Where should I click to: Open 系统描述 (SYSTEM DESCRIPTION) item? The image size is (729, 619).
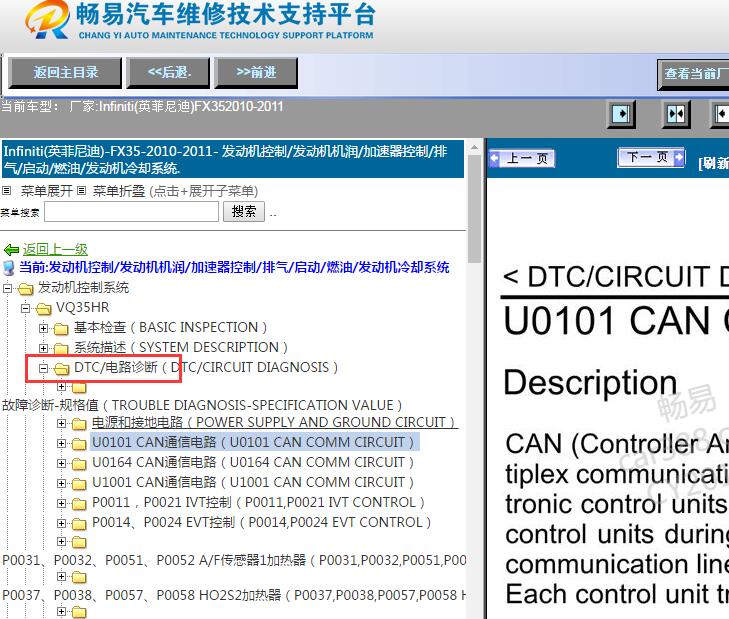181,347
